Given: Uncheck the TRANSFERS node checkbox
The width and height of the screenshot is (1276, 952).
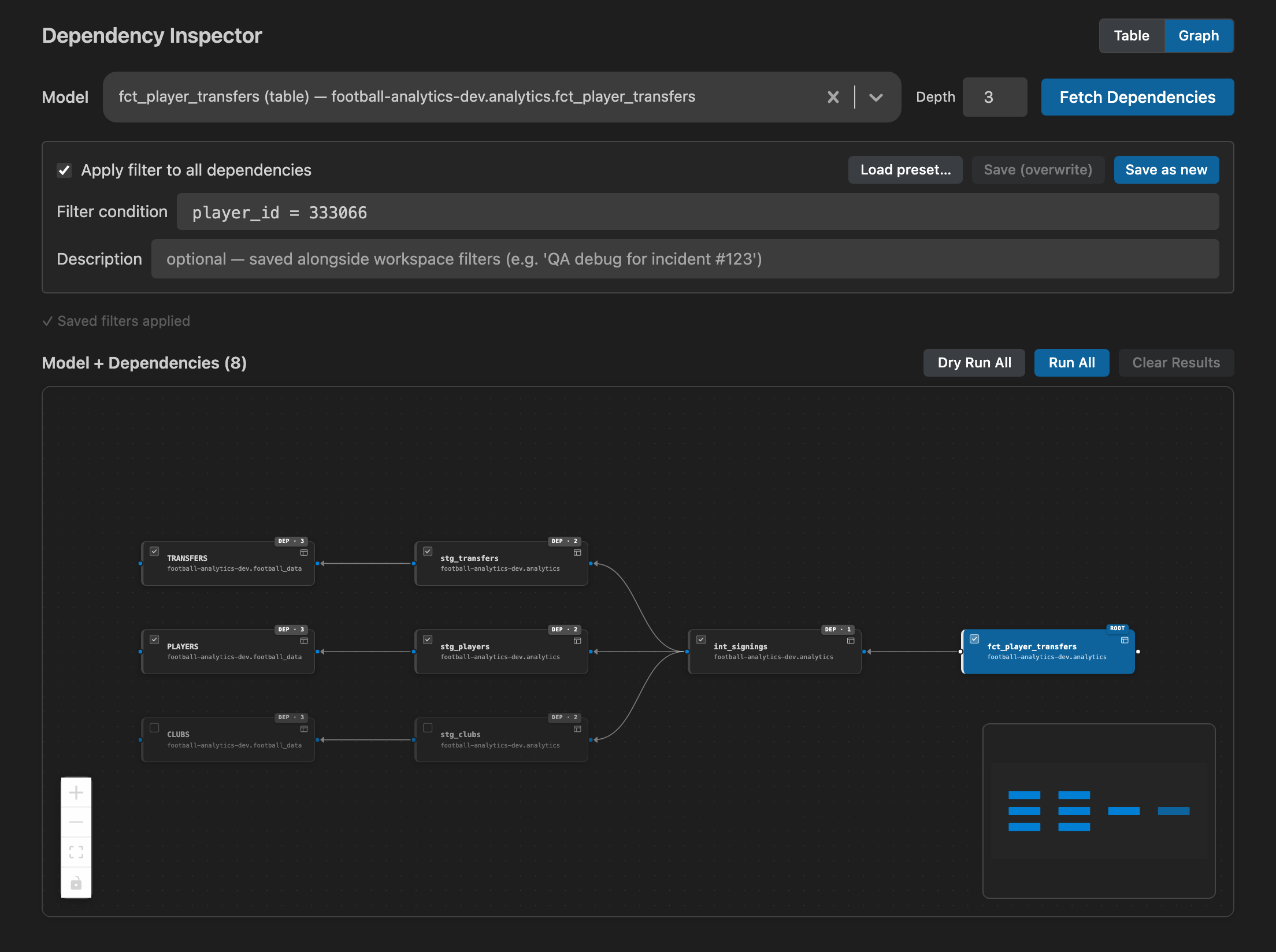Looking at the screenshot, I should [x=154, y=551].
